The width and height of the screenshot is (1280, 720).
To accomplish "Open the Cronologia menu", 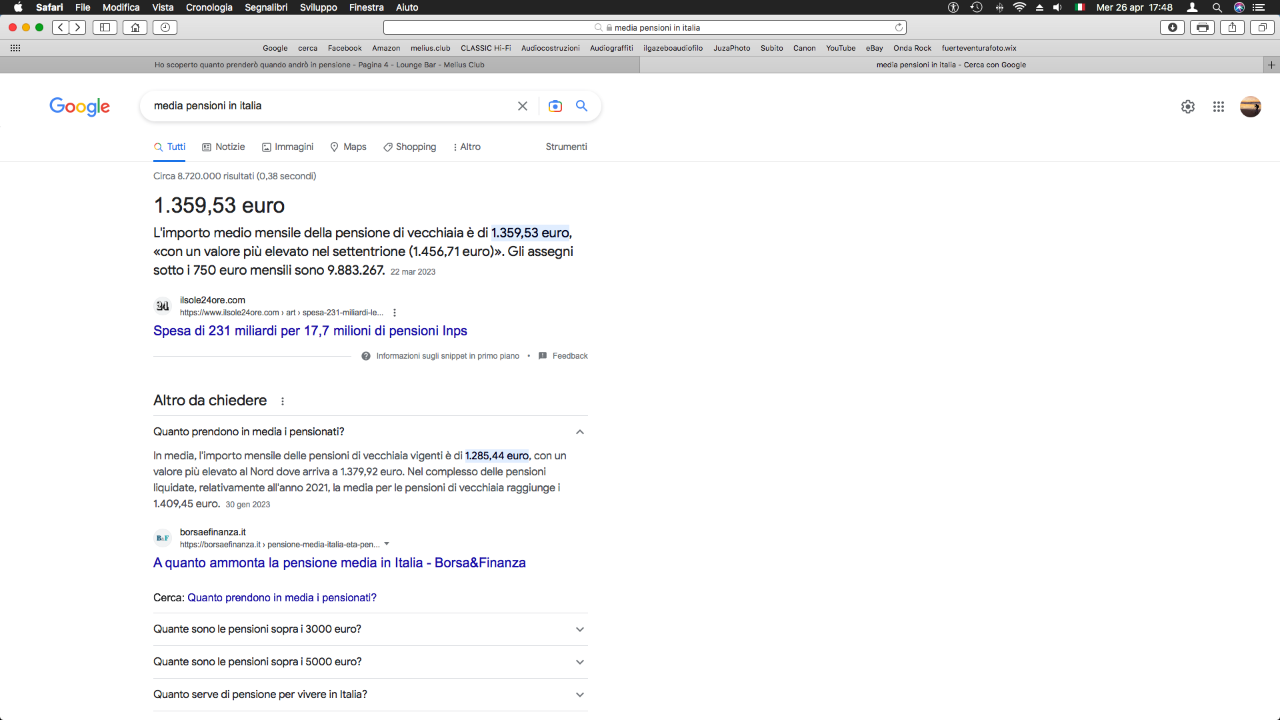I will 209,7.
